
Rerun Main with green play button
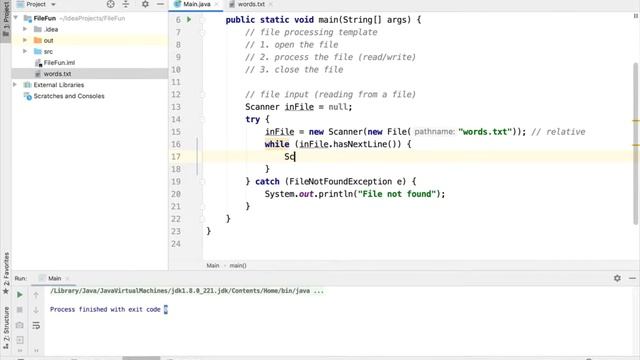tap(20, 294)
